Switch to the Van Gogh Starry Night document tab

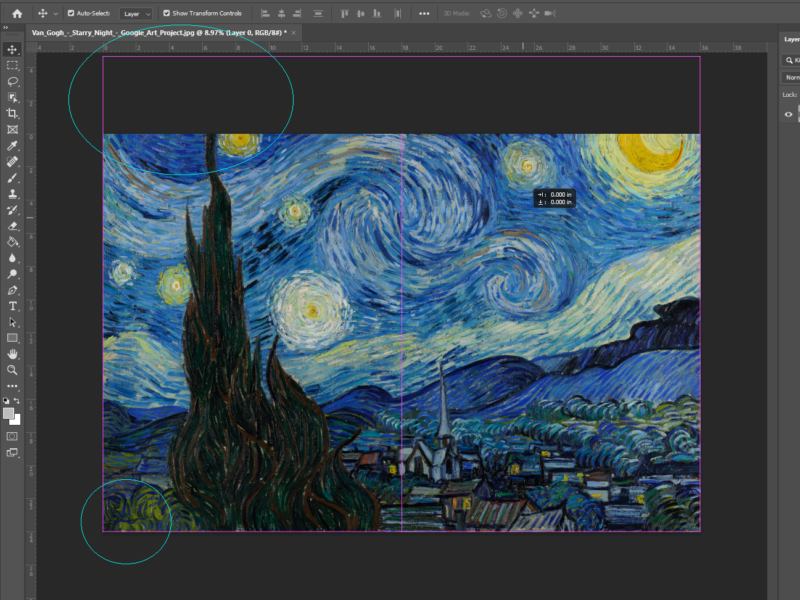tap(158, 33)
